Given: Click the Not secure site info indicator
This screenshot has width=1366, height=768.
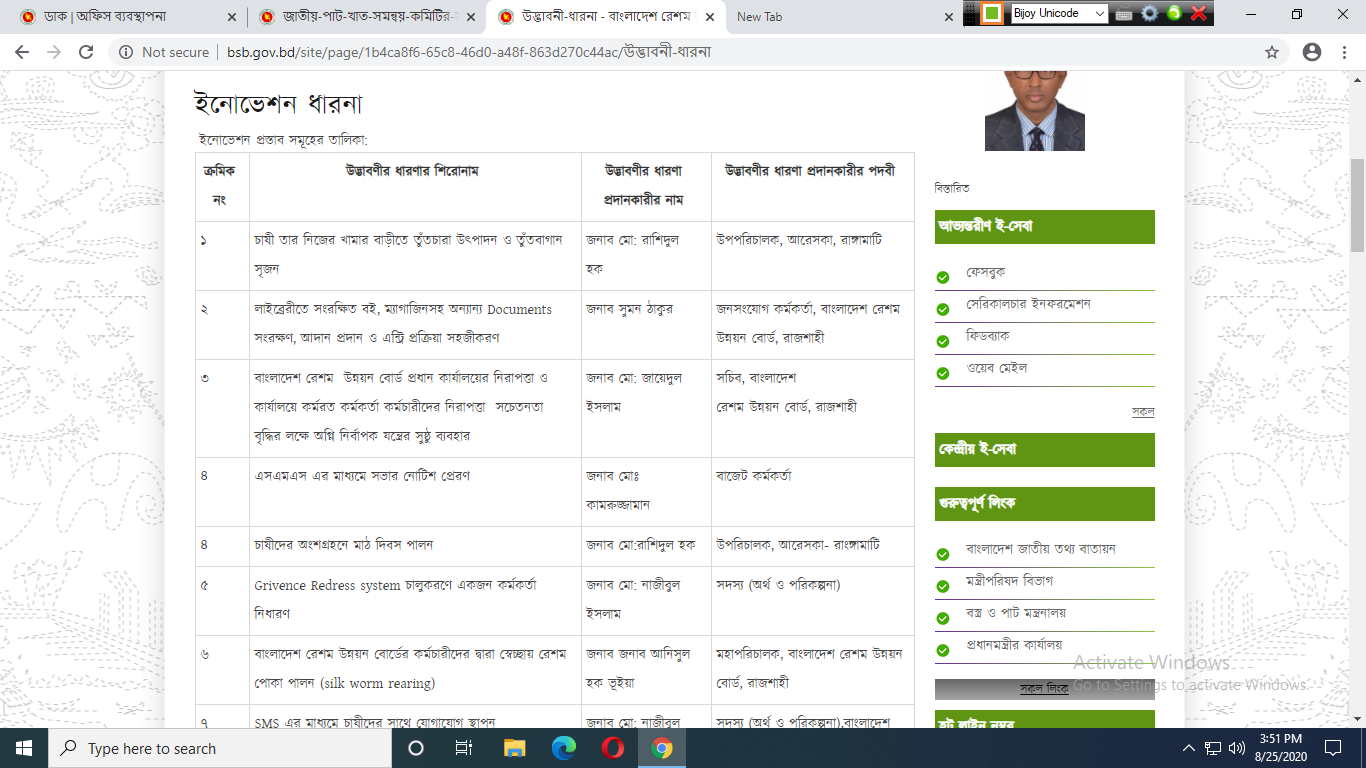Looking at the screenshot, I should [164, 52].
